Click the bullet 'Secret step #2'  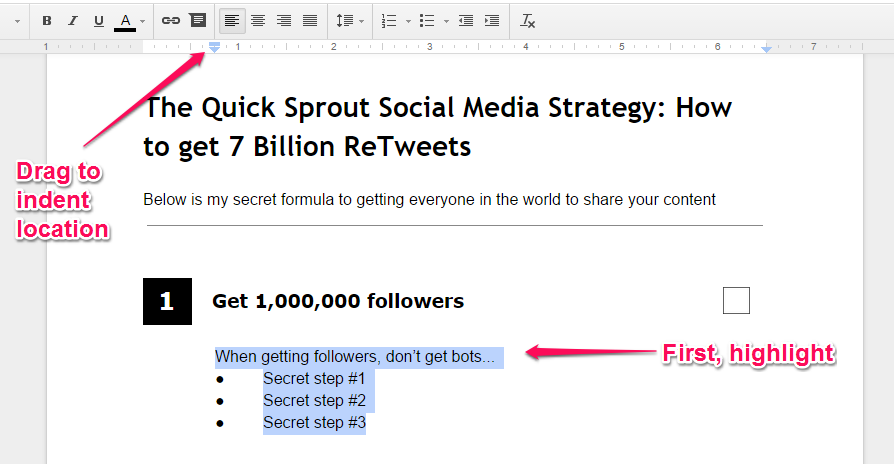pos(314,401)
